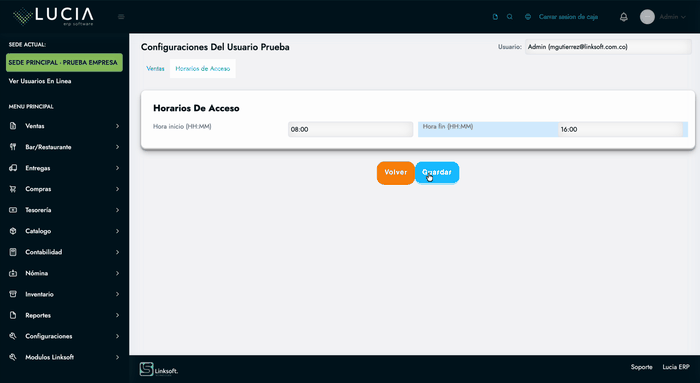Click the Tesorería money icon

13,210
